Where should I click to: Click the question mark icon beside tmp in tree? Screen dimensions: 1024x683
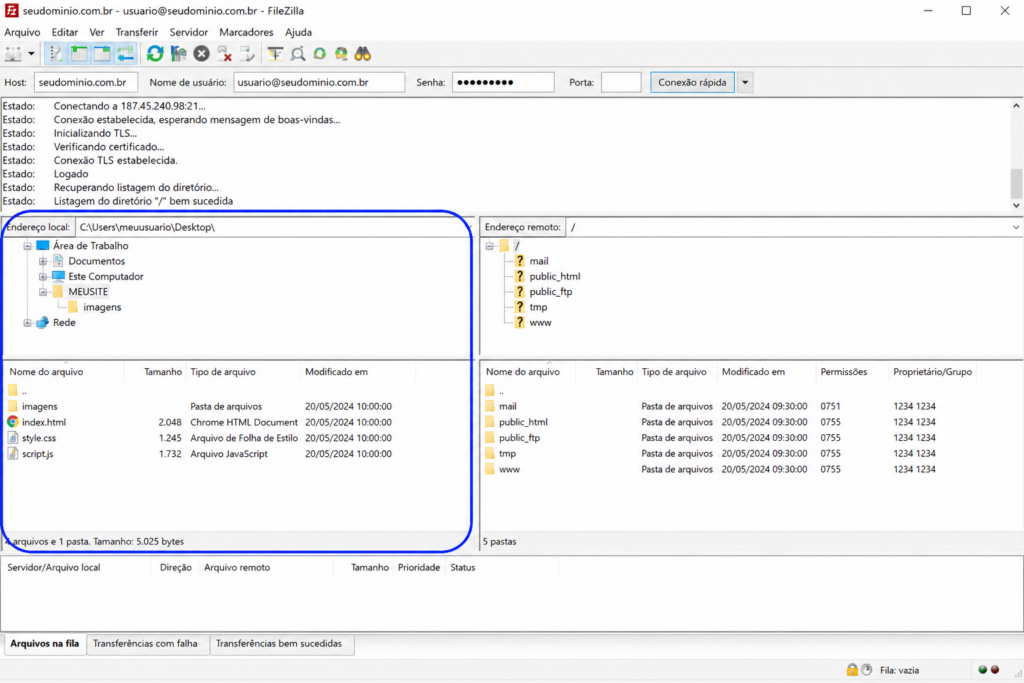tap(520, 307)
